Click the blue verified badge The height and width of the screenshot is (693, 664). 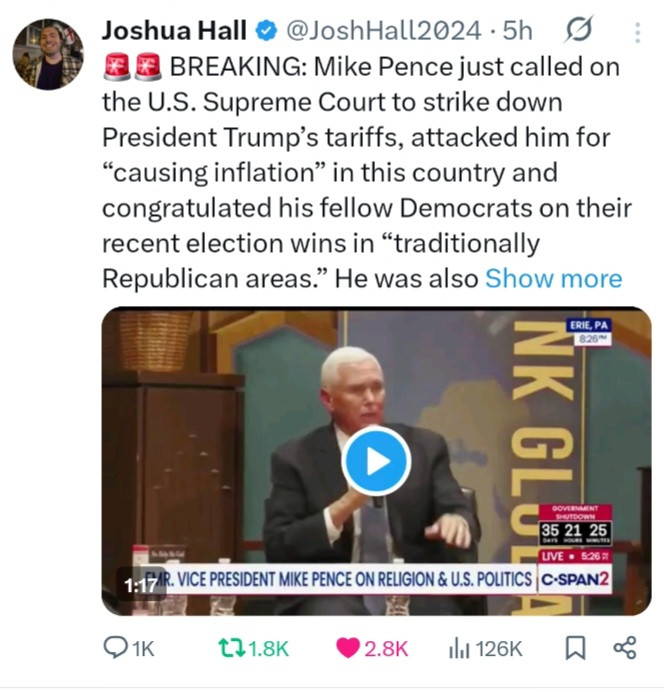click(267, 31)
